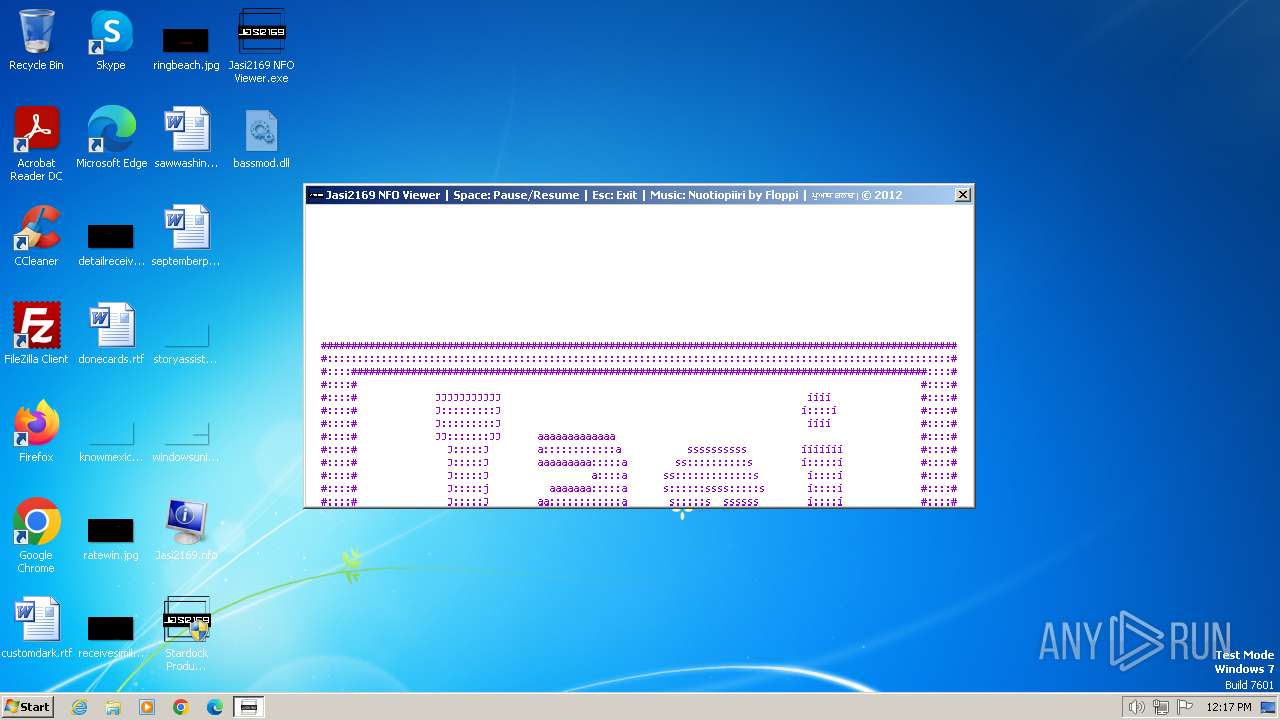Open the network tray icon
Image resolution: width=1280 pixels, height=720 pixels.
(1161, 707)
